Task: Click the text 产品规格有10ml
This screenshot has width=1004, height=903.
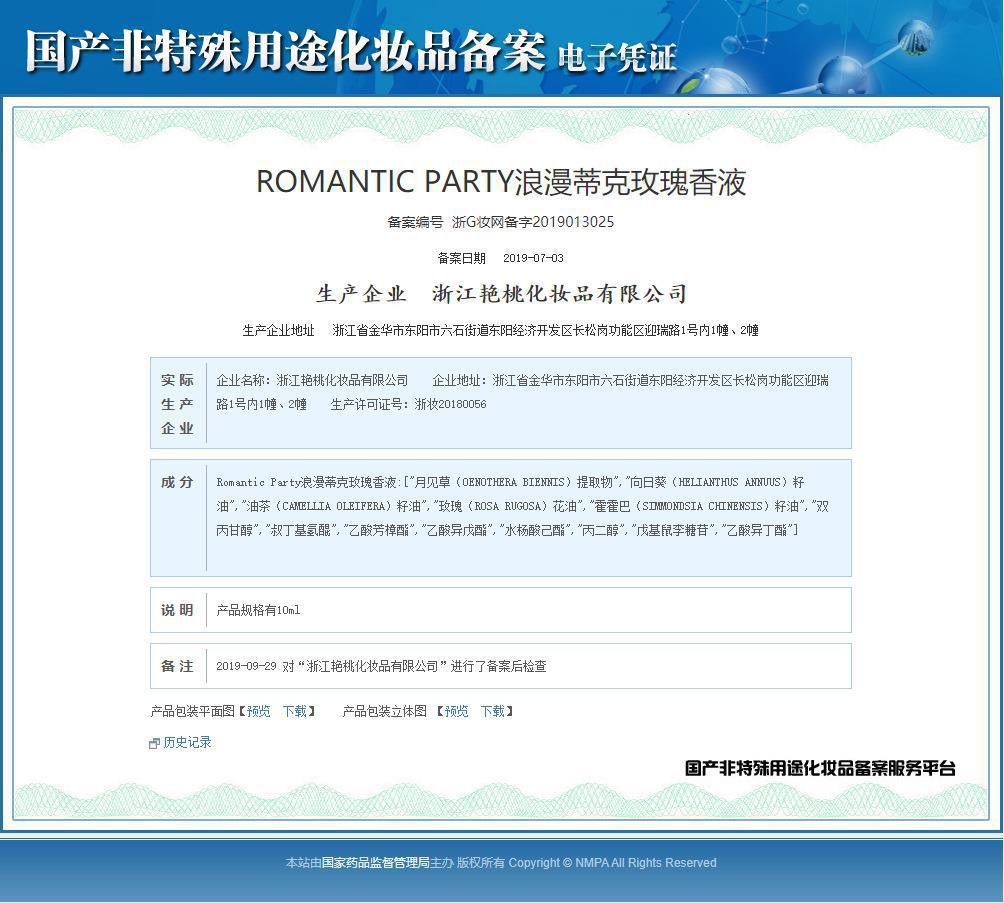Action: pos(259,610)
